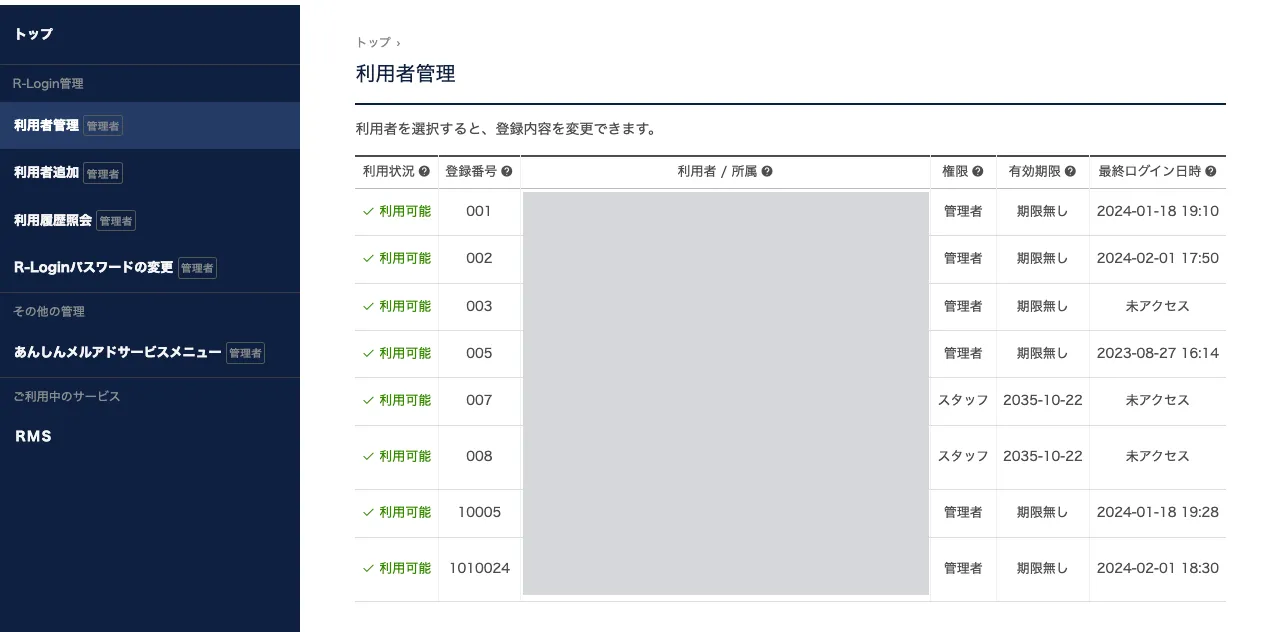Click help icon beside 権限 header
Screen dimensions: 1270x632
click(978, 172)
